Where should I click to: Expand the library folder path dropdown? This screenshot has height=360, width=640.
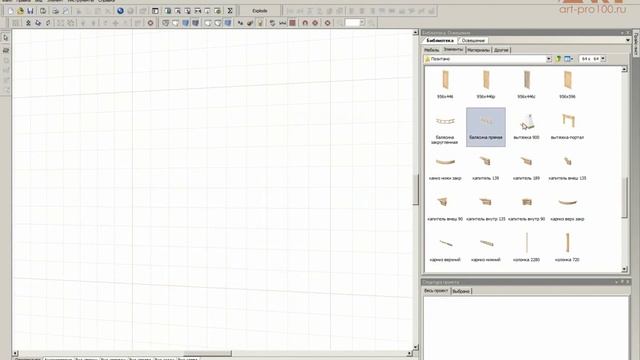point(549,59)
